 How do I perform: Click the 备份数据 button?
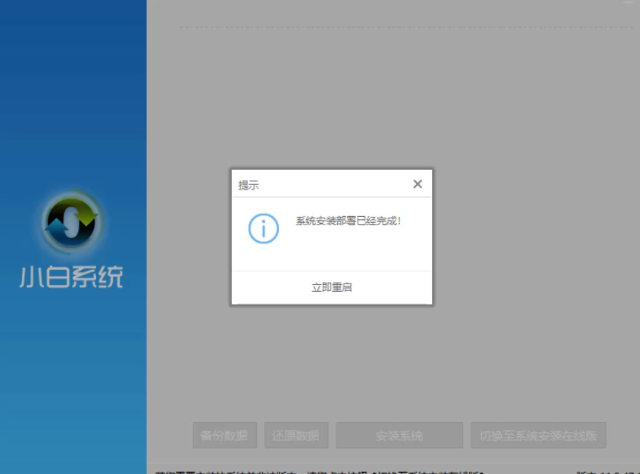(225, 436)
